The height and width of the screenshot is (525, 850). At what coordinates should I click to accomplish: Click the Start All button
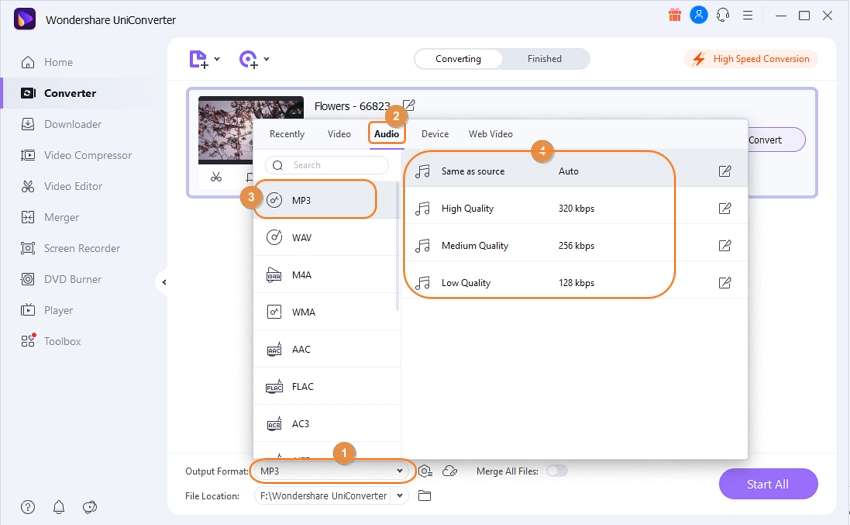(768, 484)
